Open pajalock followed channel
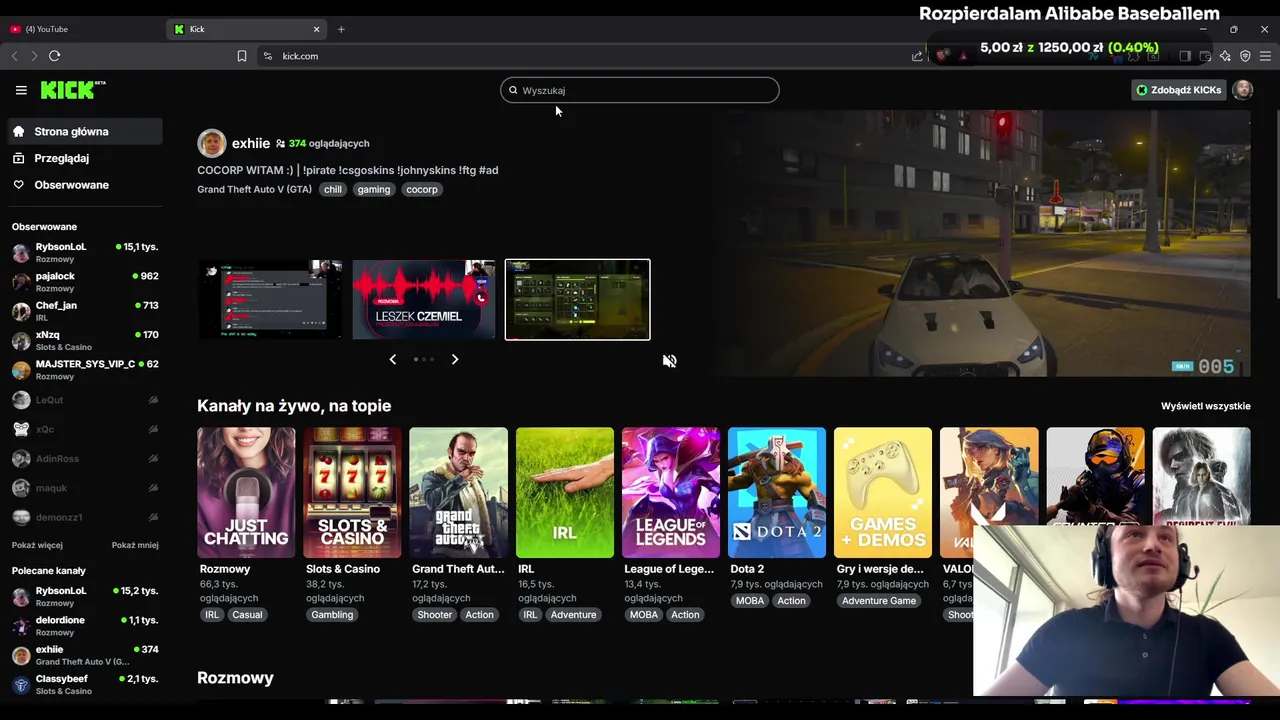1280x720 pixels. click(85, 282)
